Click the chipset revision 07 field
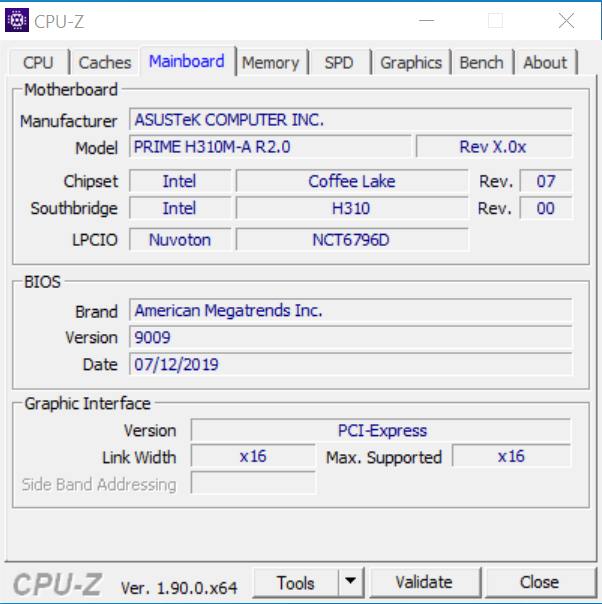 pos(546,181)
